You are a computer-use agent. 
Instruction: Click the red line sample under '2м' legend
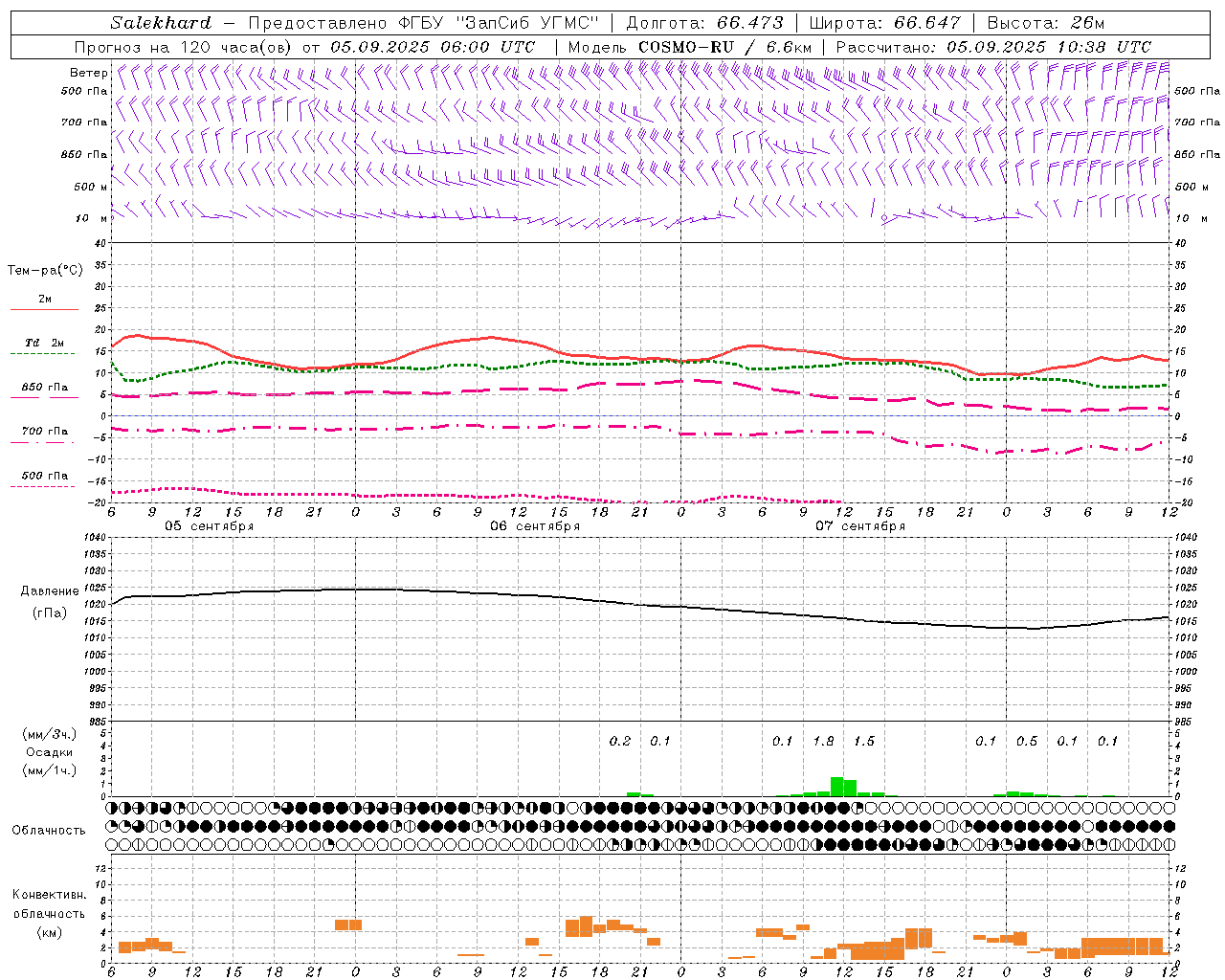[x=44, y=310]
